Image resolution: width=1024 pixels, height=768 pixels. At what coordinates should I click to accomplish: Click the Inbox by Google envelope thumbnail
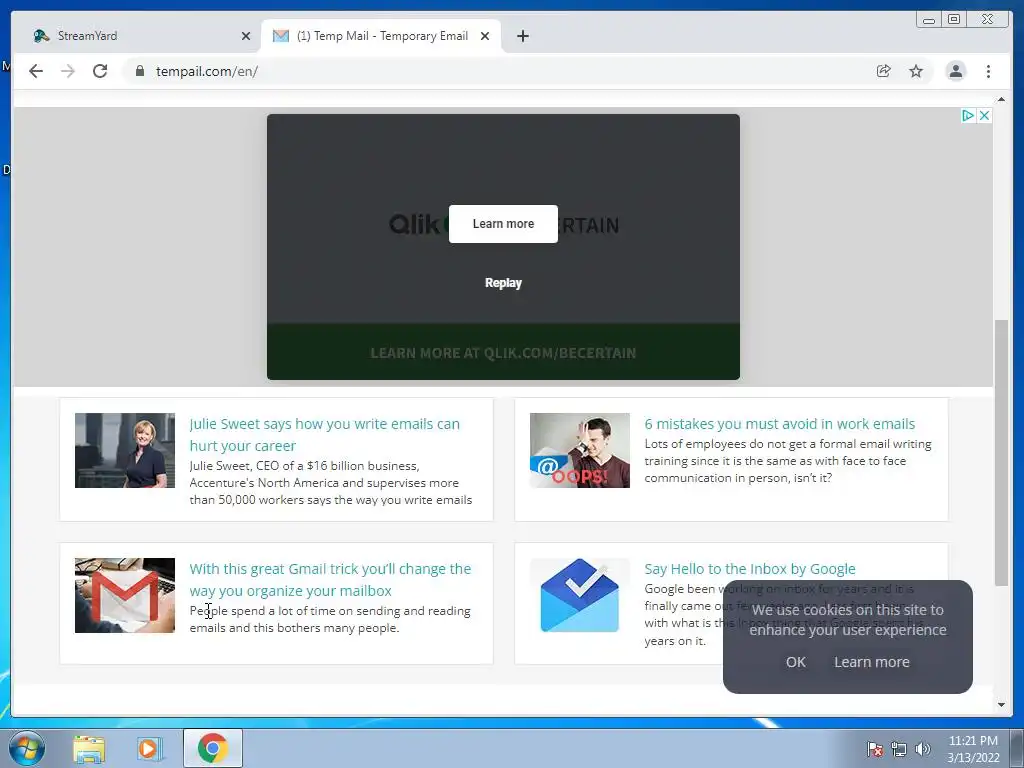579,595
